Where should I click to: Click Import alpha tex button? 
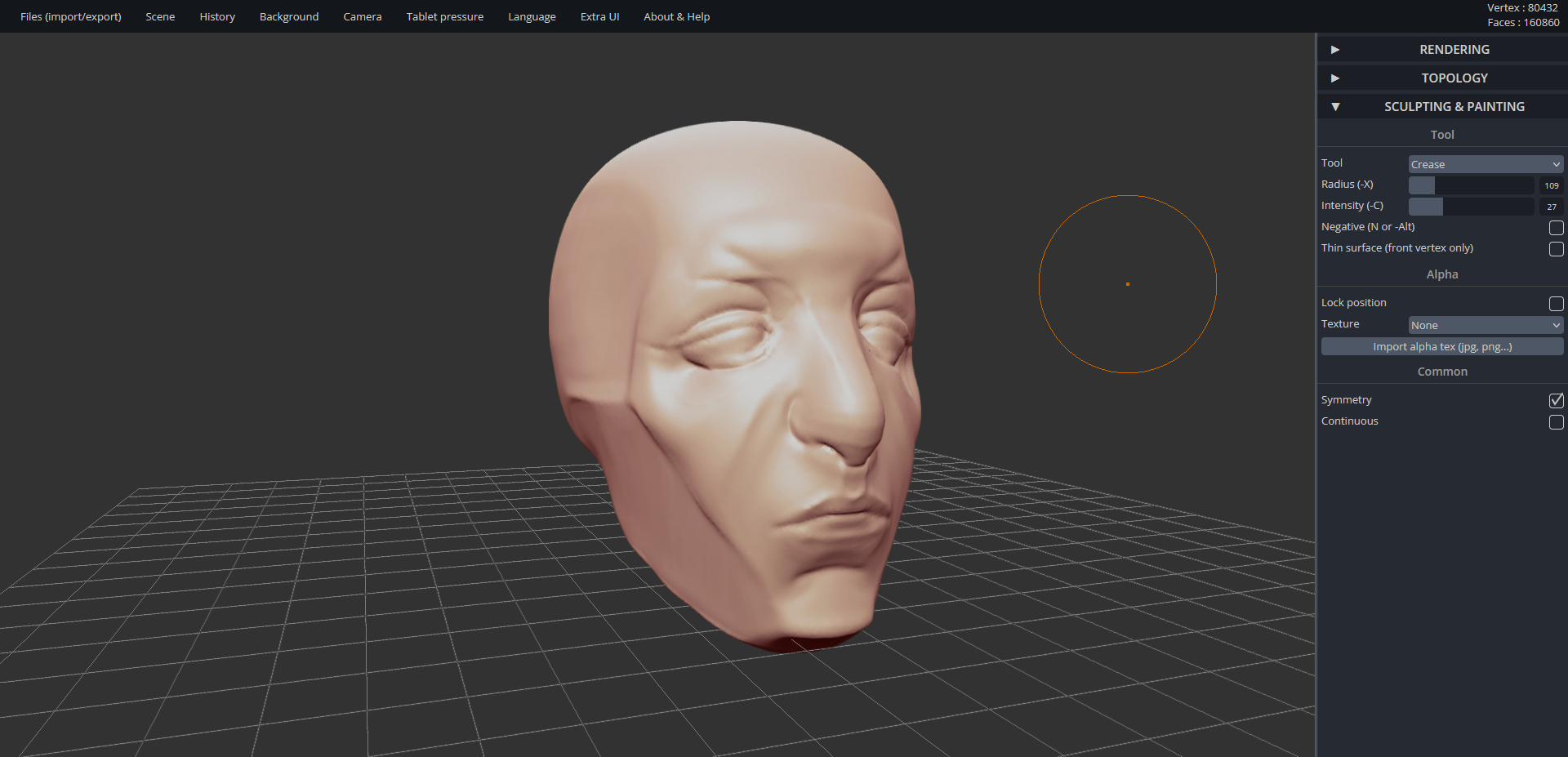pyautogui.click(x=1441, y=347)
